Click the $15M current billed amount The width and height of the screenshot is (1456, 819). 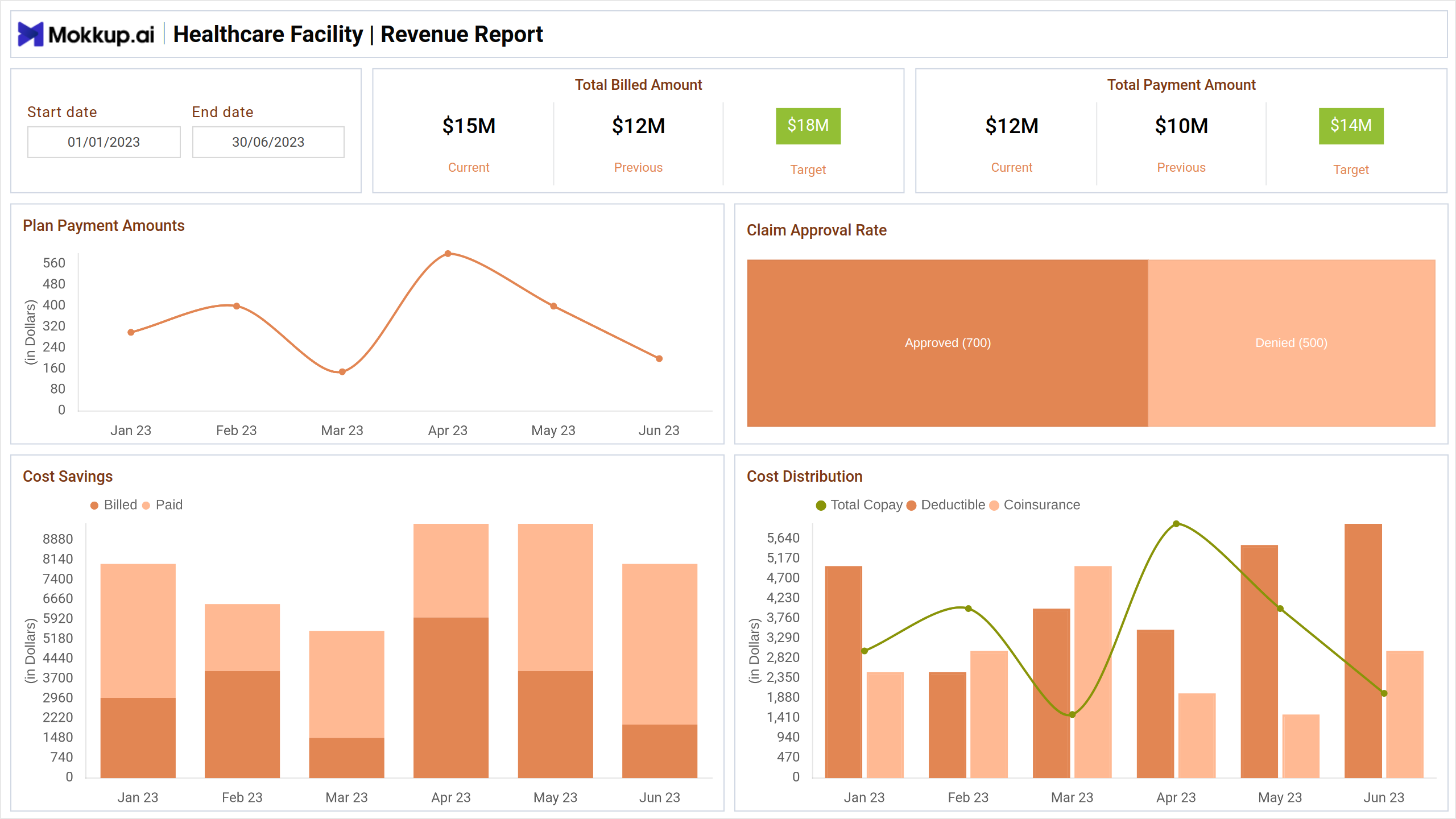(469, 126)
